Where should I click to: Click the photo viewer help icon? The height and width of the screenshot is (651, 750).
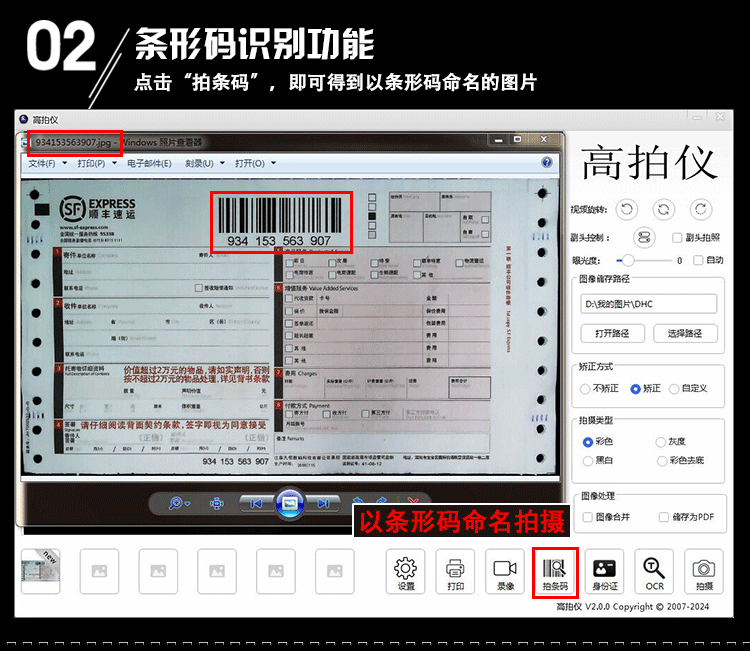pos(547,162)
